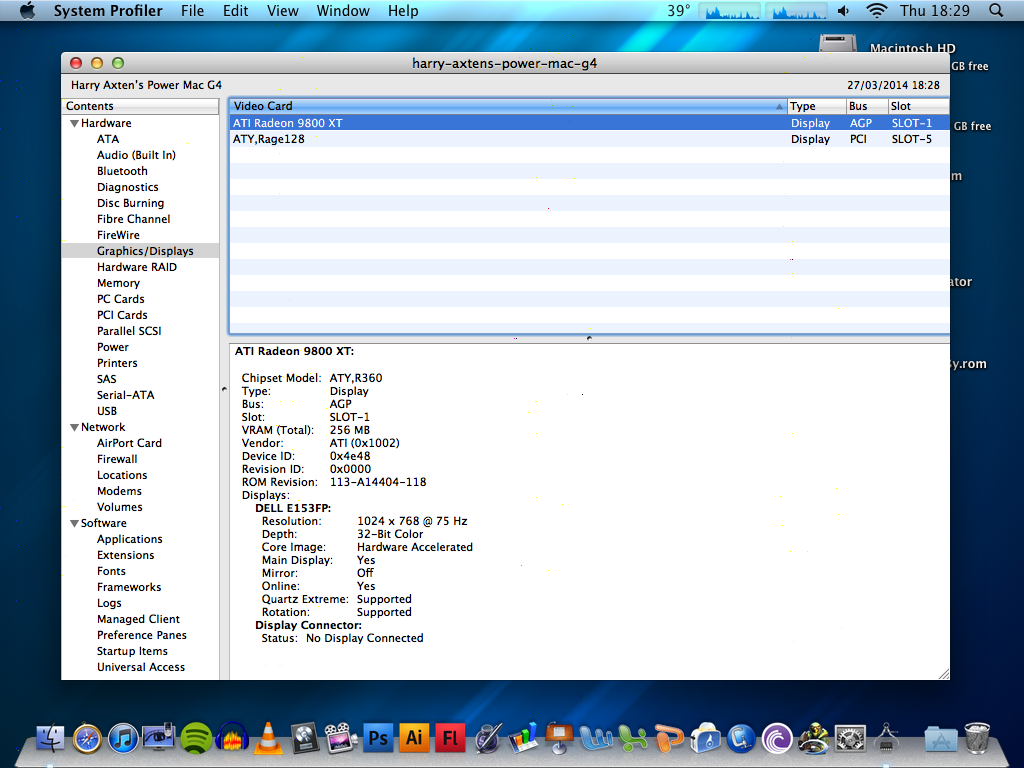Launch BitTorrent from the dock

click(x=777, y=739)
